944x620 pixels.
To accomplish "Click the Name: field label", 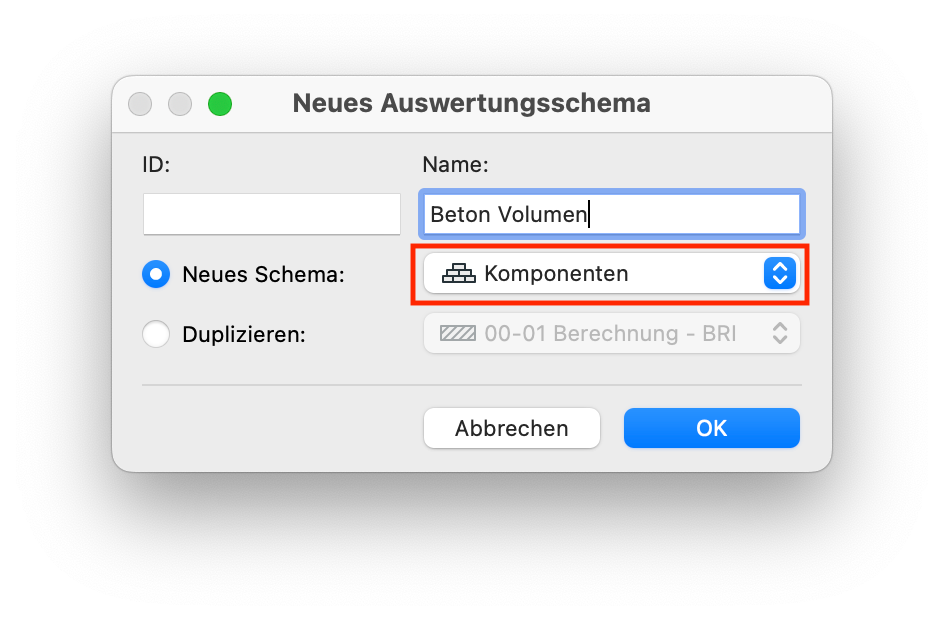I will [455, 164].
